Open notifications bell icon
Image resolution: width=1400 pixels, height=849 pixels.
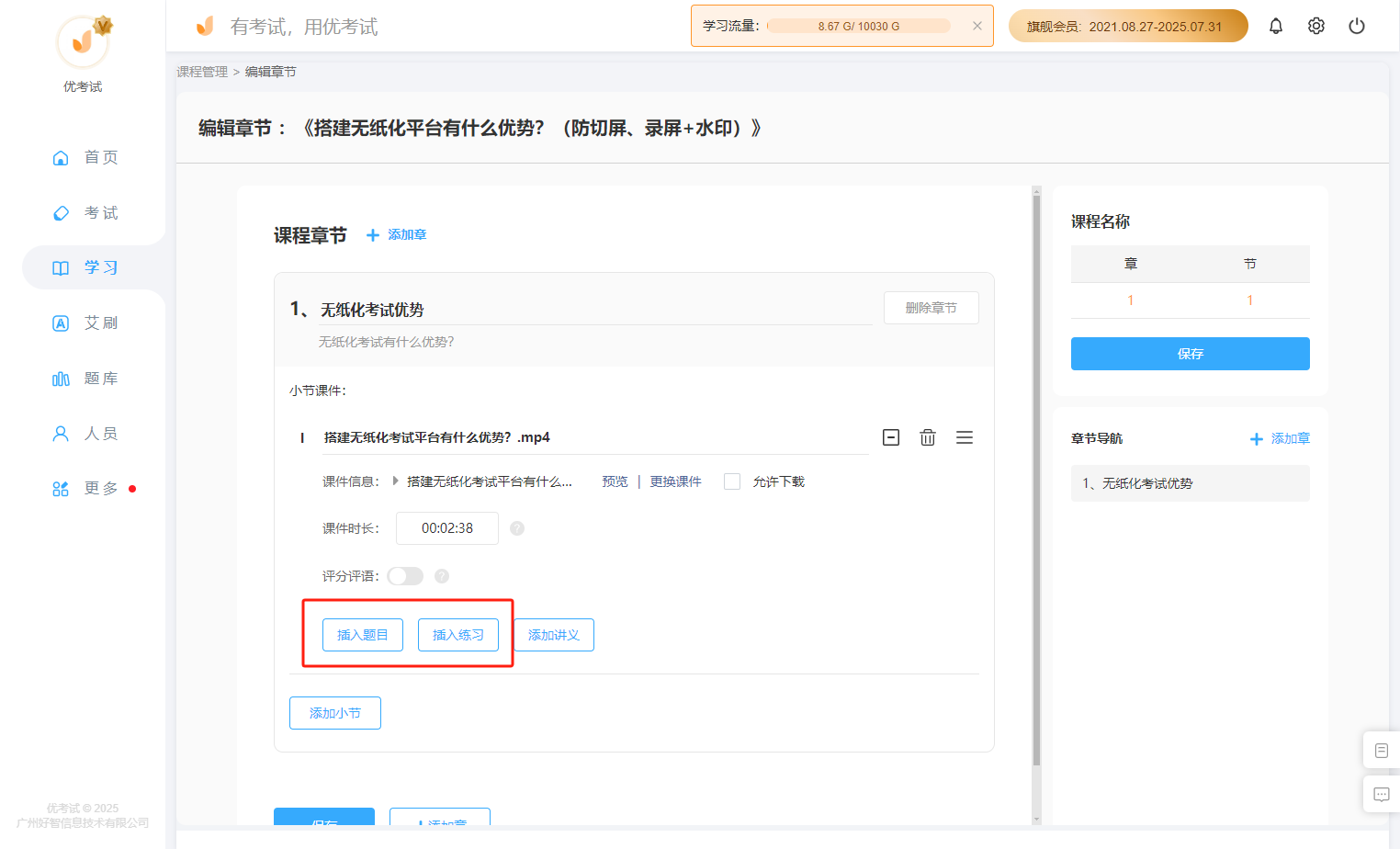pos(1276,26)
